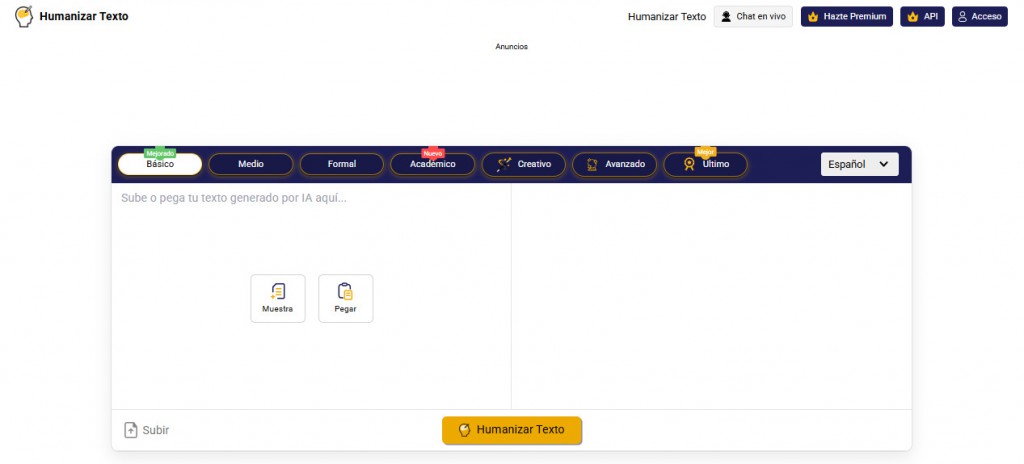
Task: Click the empty output panel on right
Action: pos(711,295)
